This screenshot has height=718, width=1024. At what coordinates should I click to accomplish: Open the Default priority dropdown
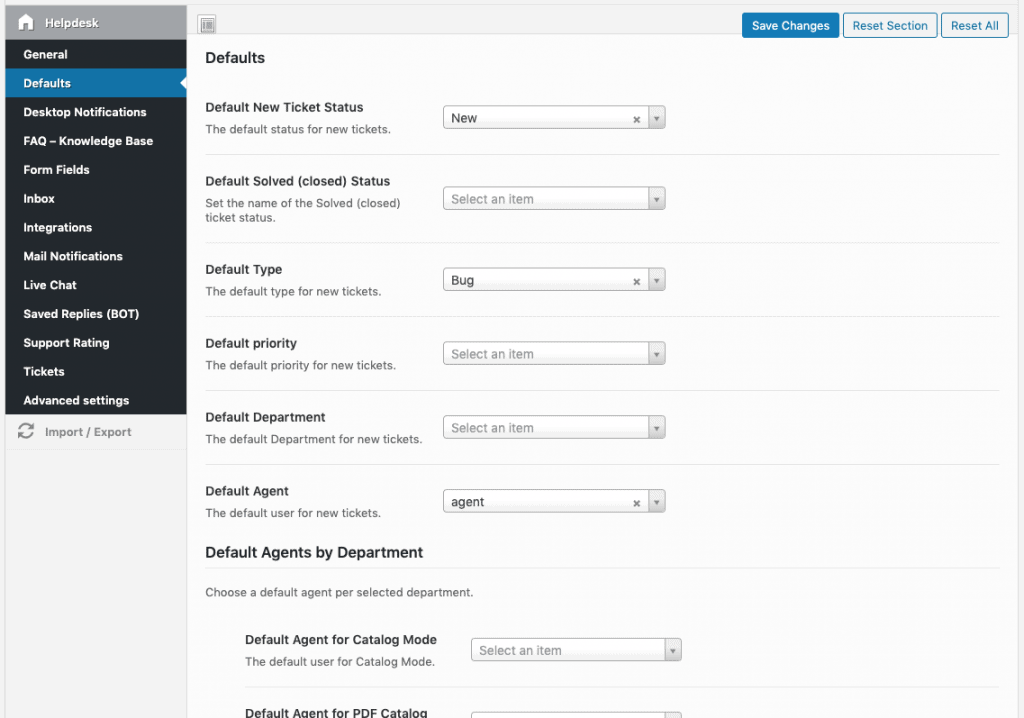pyautogui.click(x=657, y=354)
